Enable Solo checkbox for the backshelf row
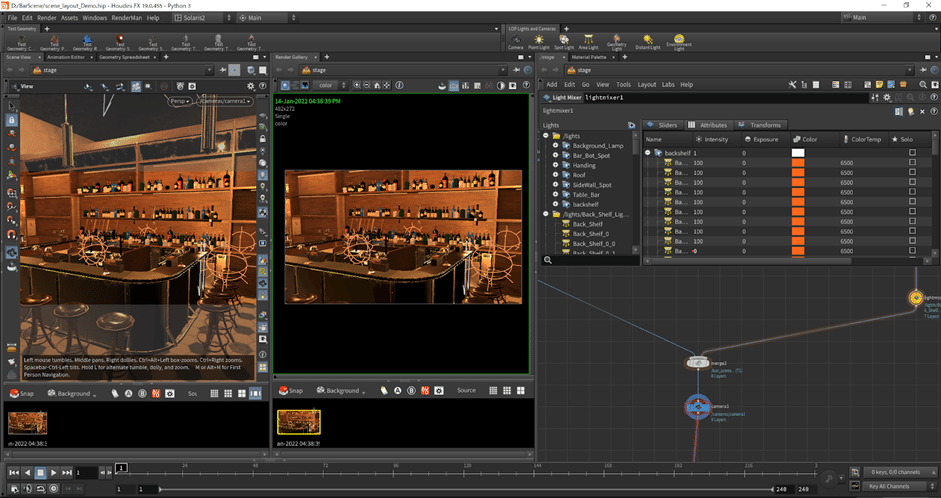The image size is (941, 498). (911, 152)
